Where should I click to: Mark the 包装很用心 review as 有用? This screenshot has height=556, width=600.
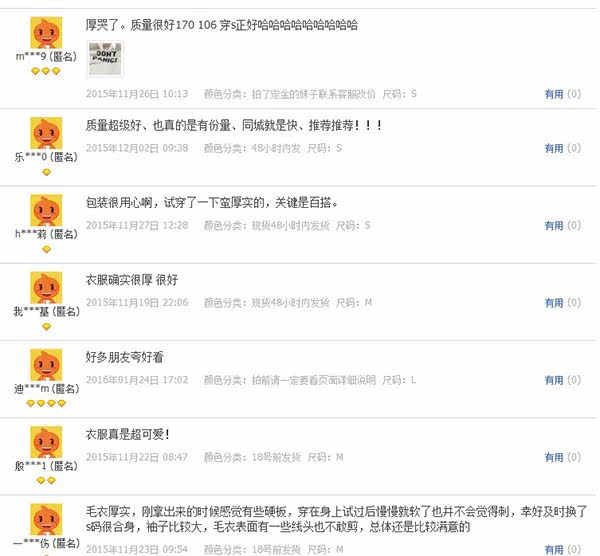(554, 225)
